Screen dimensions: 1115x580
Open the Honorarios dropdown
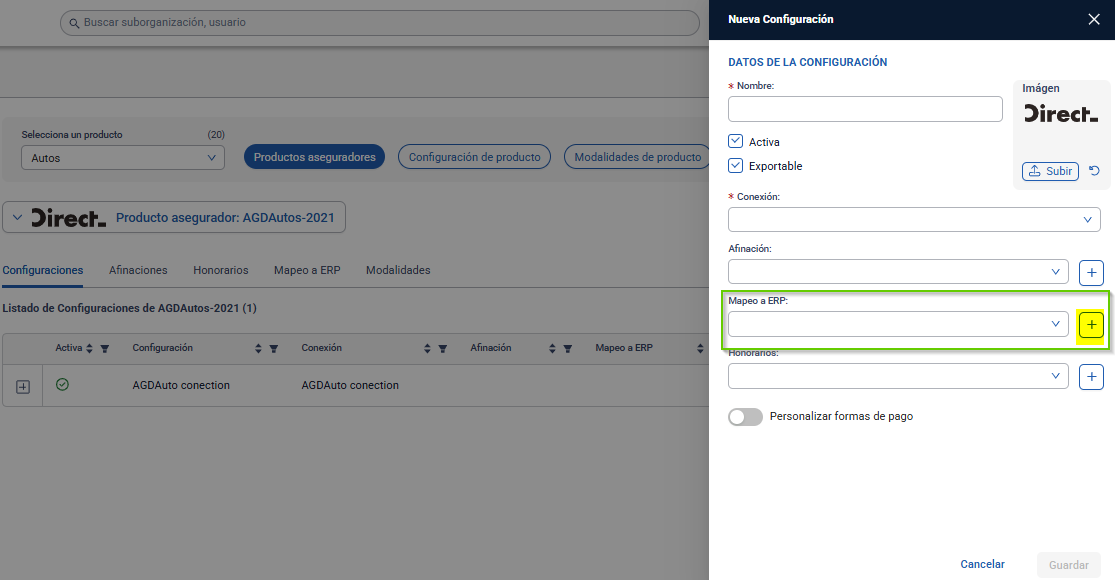(898, 376)
